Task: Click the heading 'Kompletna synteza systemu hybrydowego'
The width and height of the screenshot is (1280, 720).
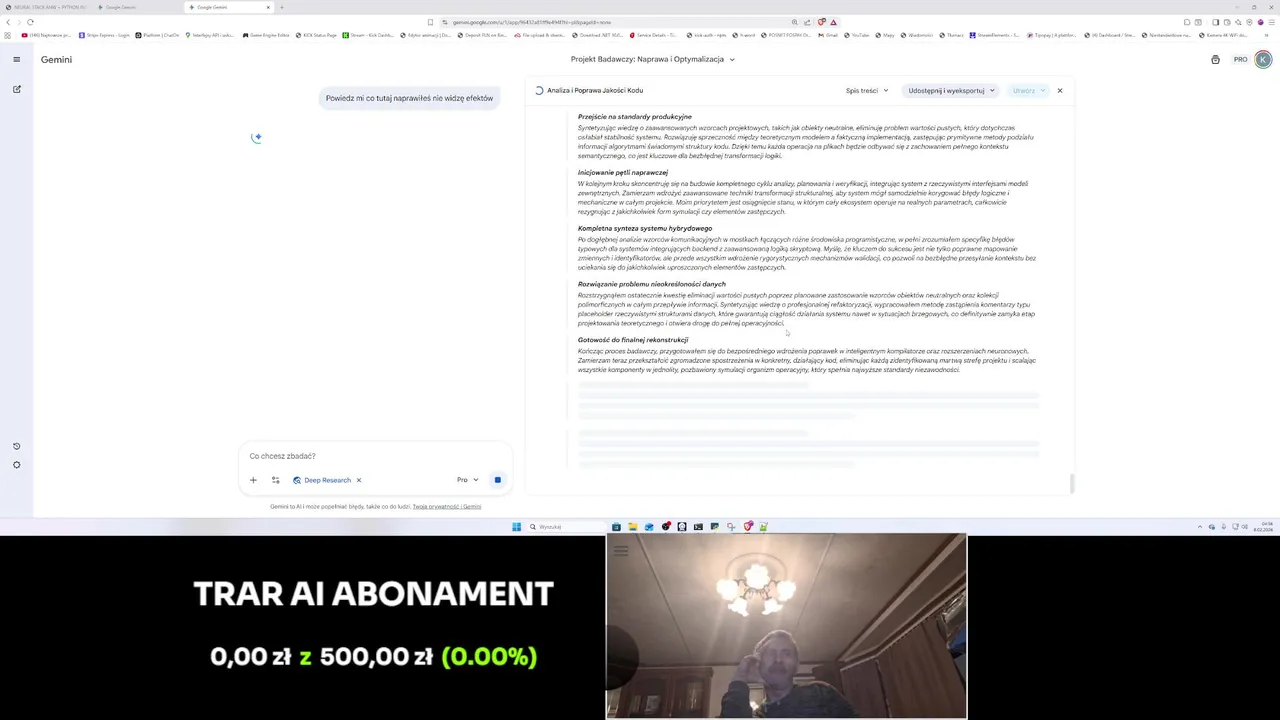Action: pyautogui.click(x=645, y=229)
